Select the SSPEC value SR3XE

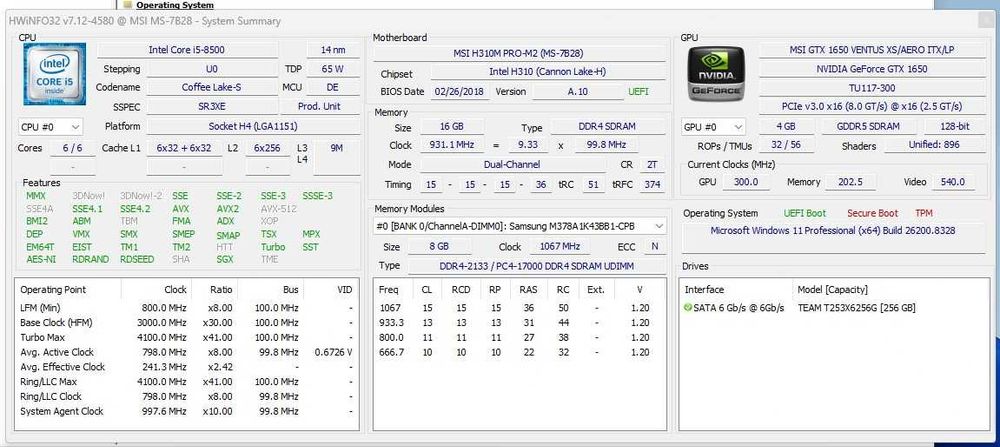(212, 106)
